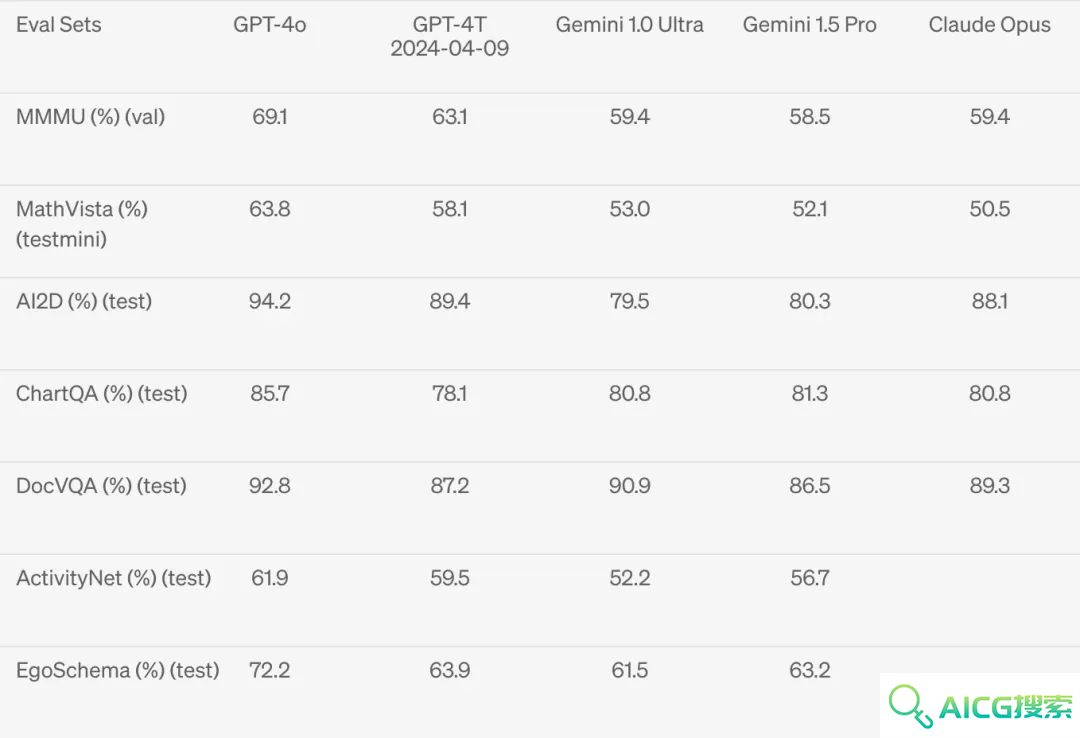This screenshot has height=738, width=1080.
Task: Click the 94.2 AI2D score cell
Action: 269,301
